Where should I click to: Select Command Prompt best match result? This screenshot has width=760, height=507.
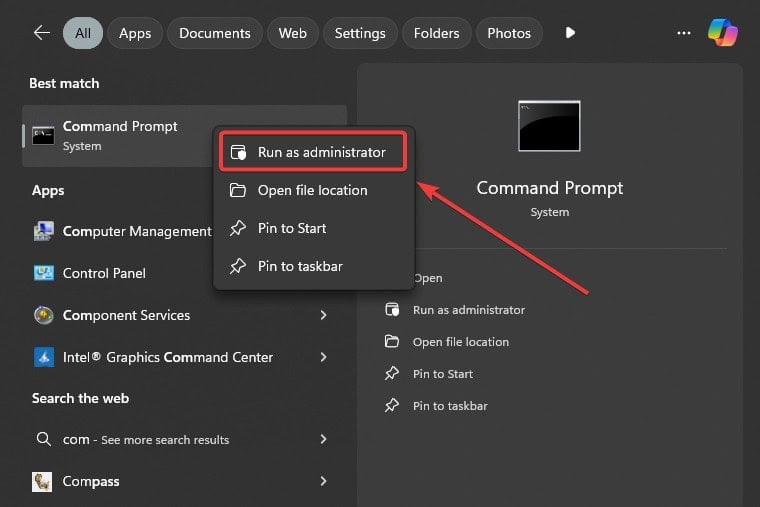[x=185, y=136]
